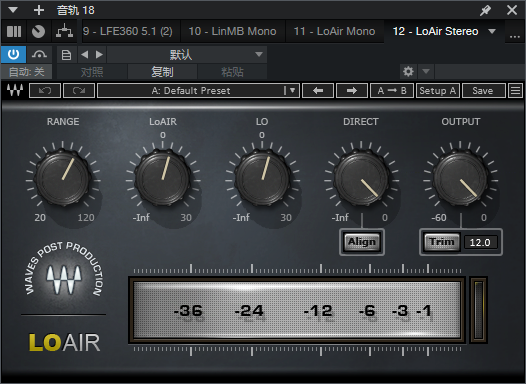Toggle the Setup A button

click(x=437, y=91)
